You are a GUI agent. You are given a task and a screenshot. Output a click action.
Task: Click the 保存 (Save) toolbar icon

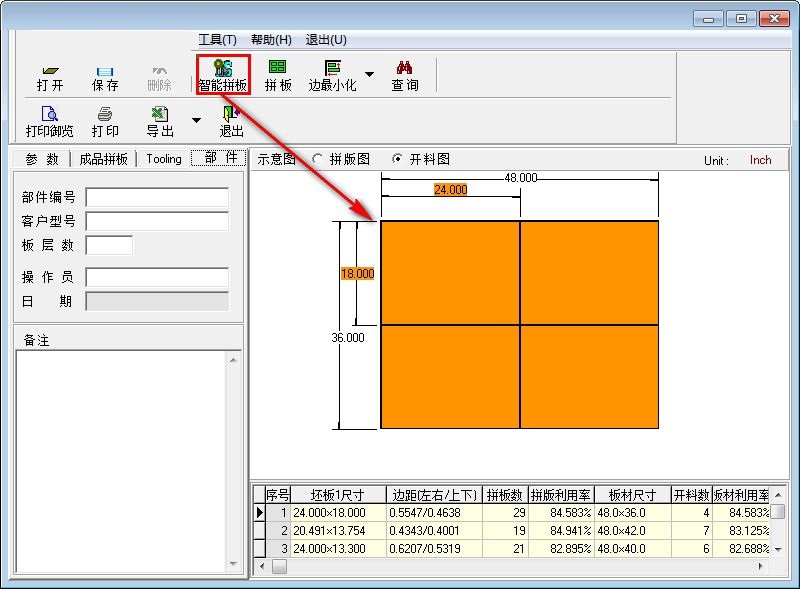point(105,79)
